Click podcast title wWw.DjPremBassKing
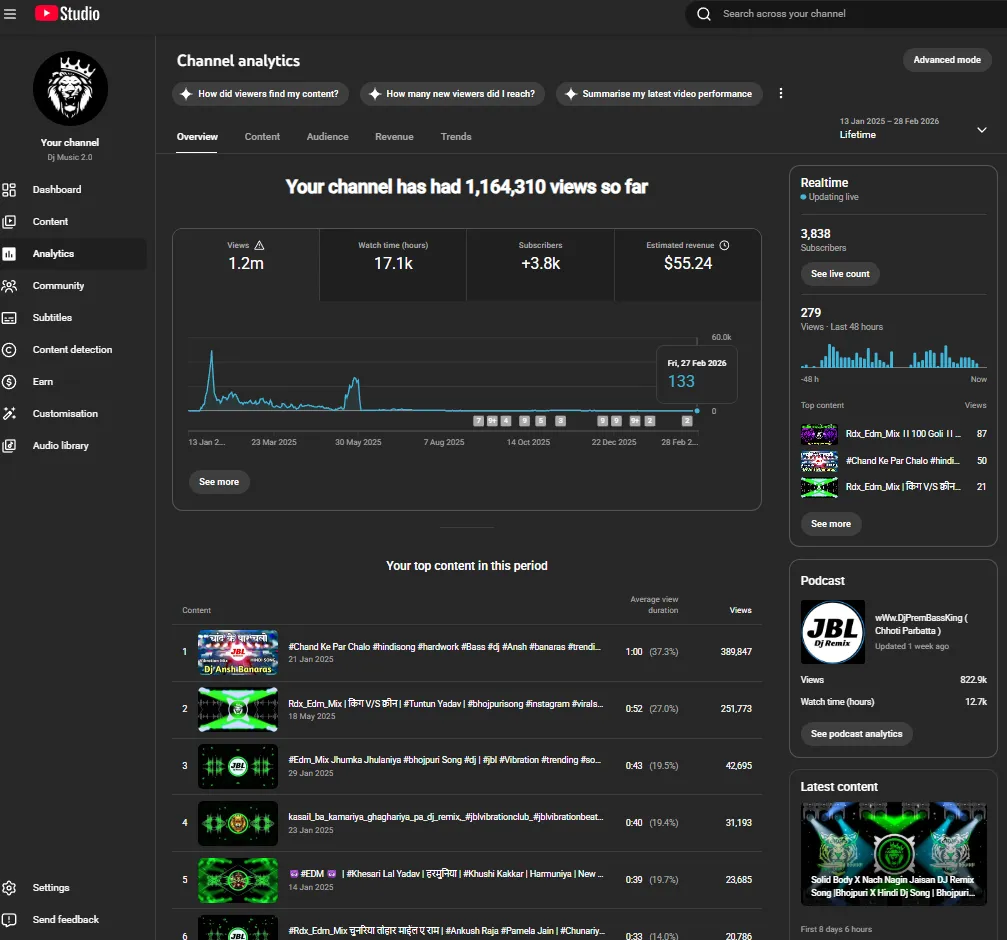The image size is (1007, 940). tap(921, 624)
